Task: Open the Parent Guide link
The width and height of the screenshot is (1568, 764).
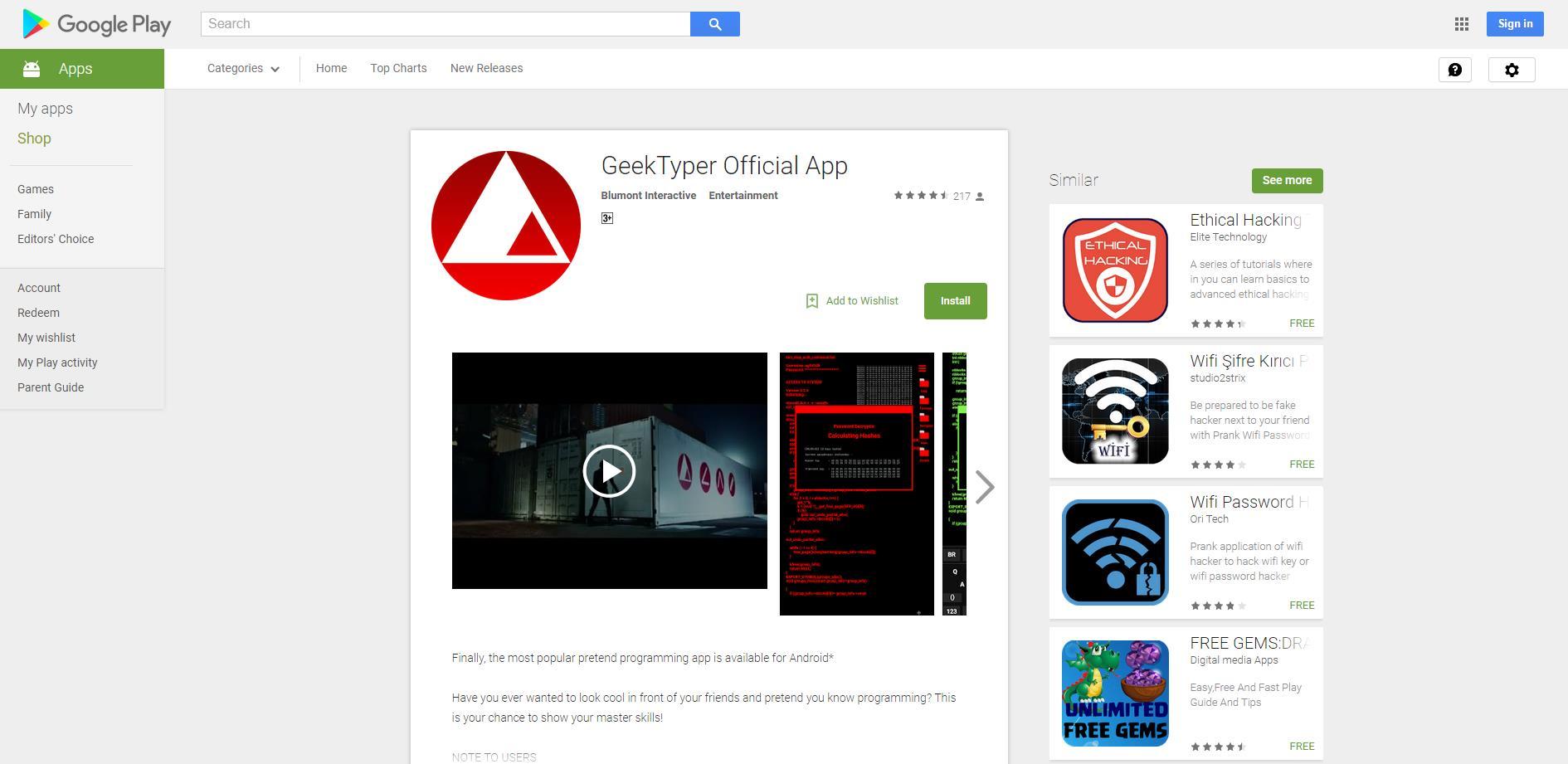Action: pyautogui.click(x=51, y=387)
